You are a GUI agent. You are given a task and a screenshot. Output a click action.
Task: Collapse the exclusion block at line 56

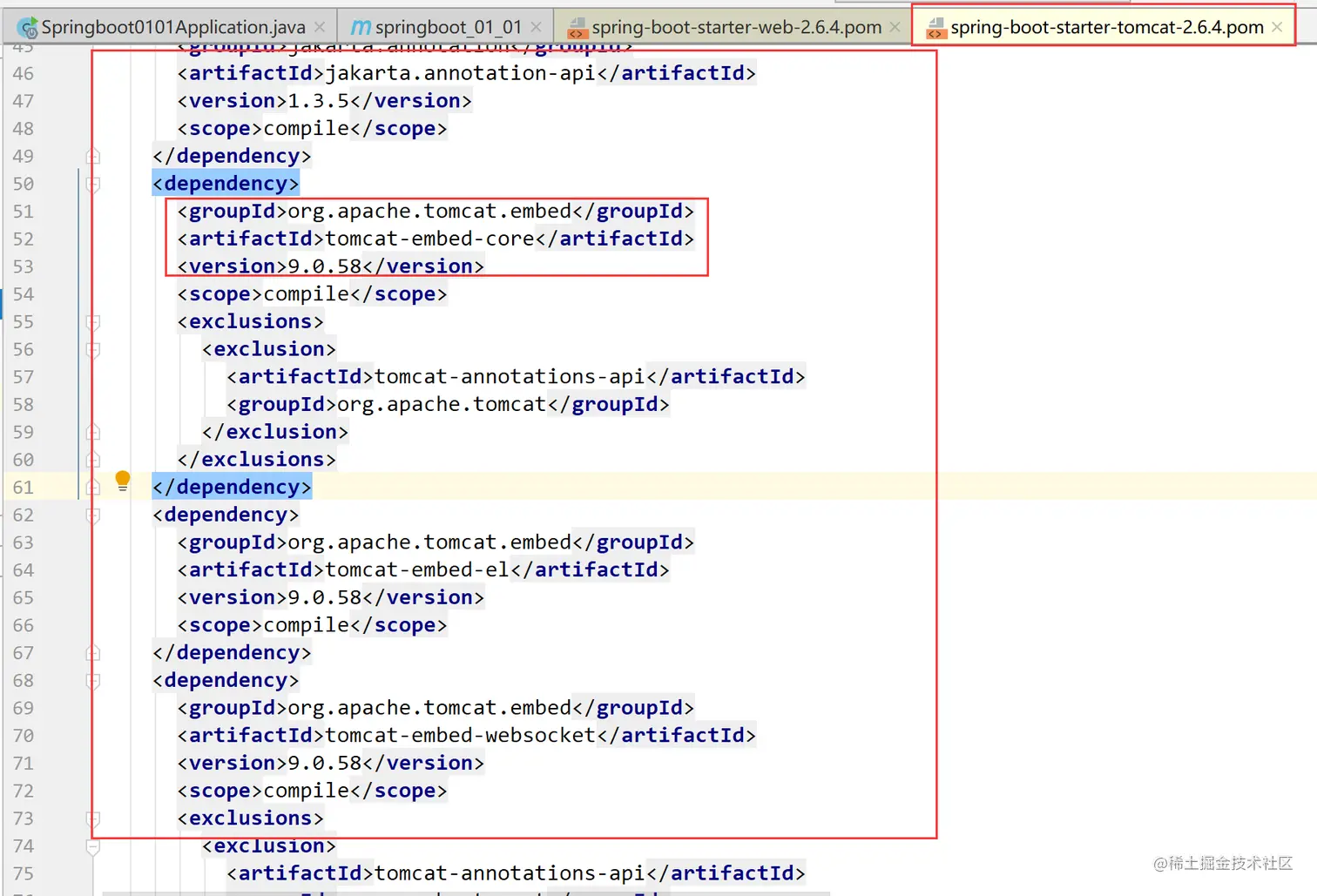(93, 350)
